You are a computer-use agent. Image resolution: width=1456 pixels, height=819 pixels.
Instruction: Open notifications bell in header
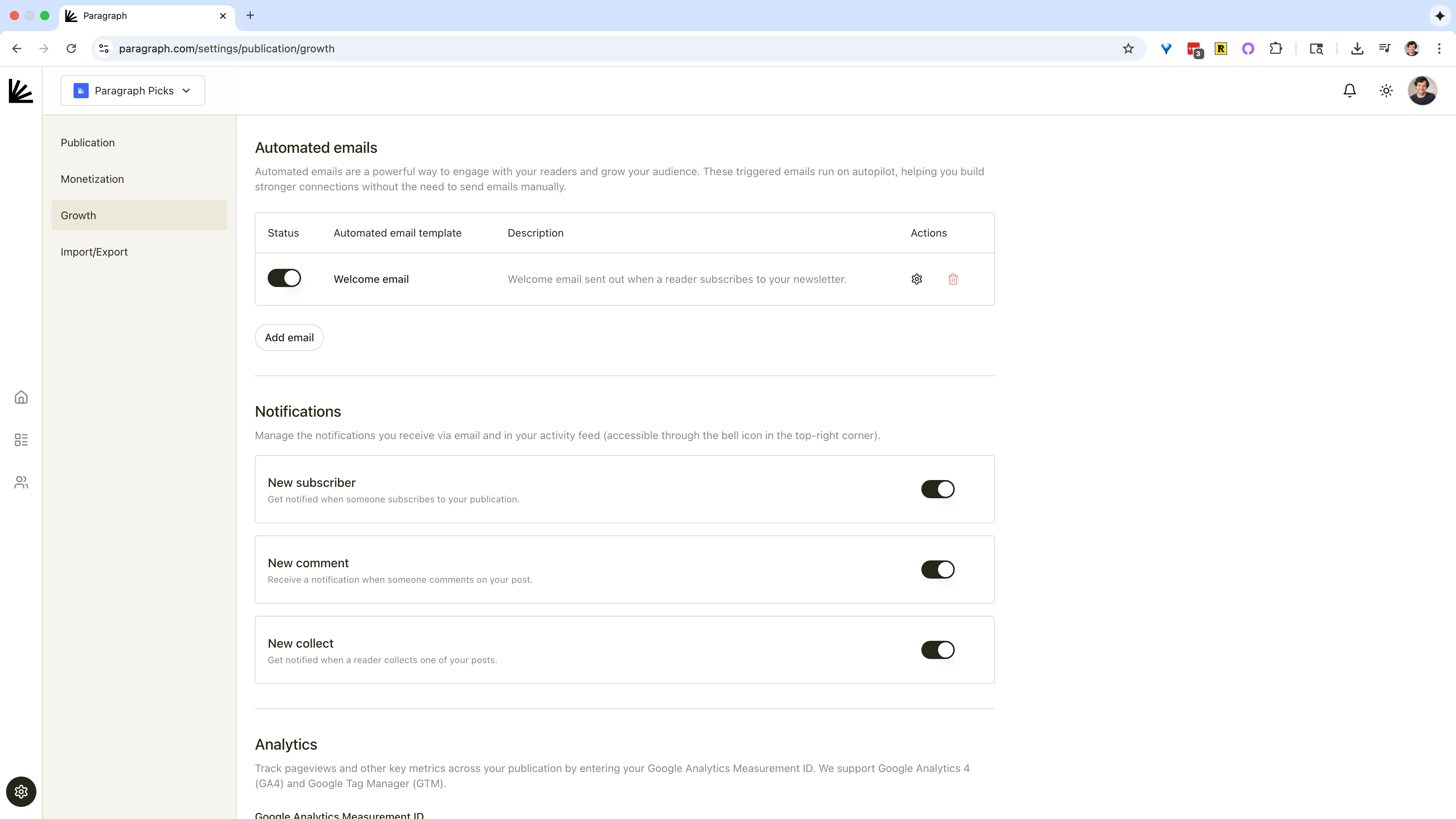(1350, 91)
